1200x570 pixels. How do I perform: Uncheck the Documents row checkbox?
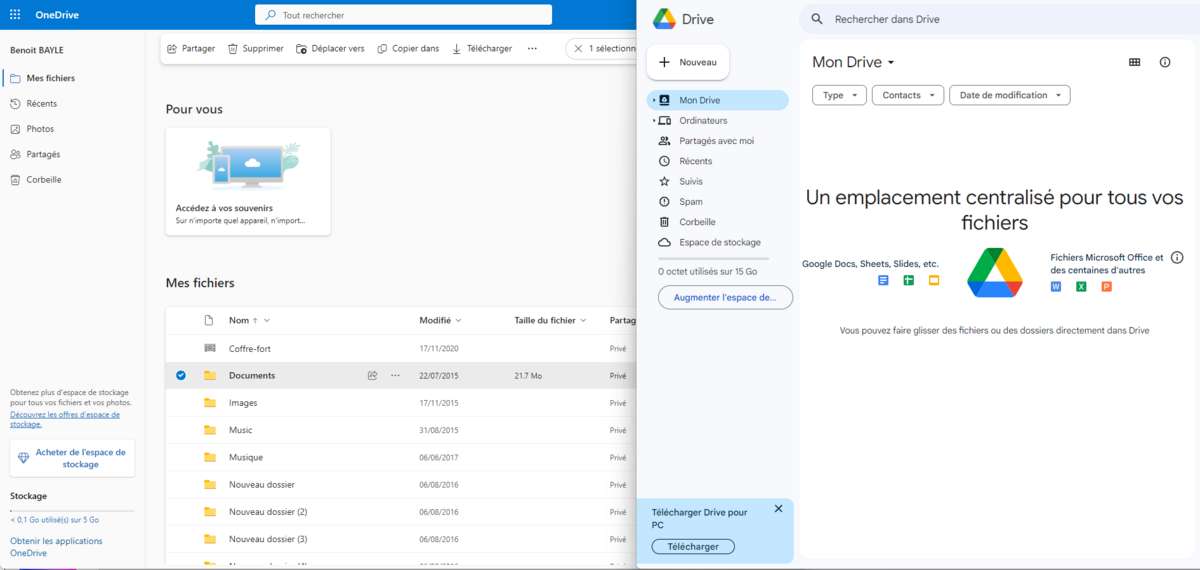[x=181, y=375]
